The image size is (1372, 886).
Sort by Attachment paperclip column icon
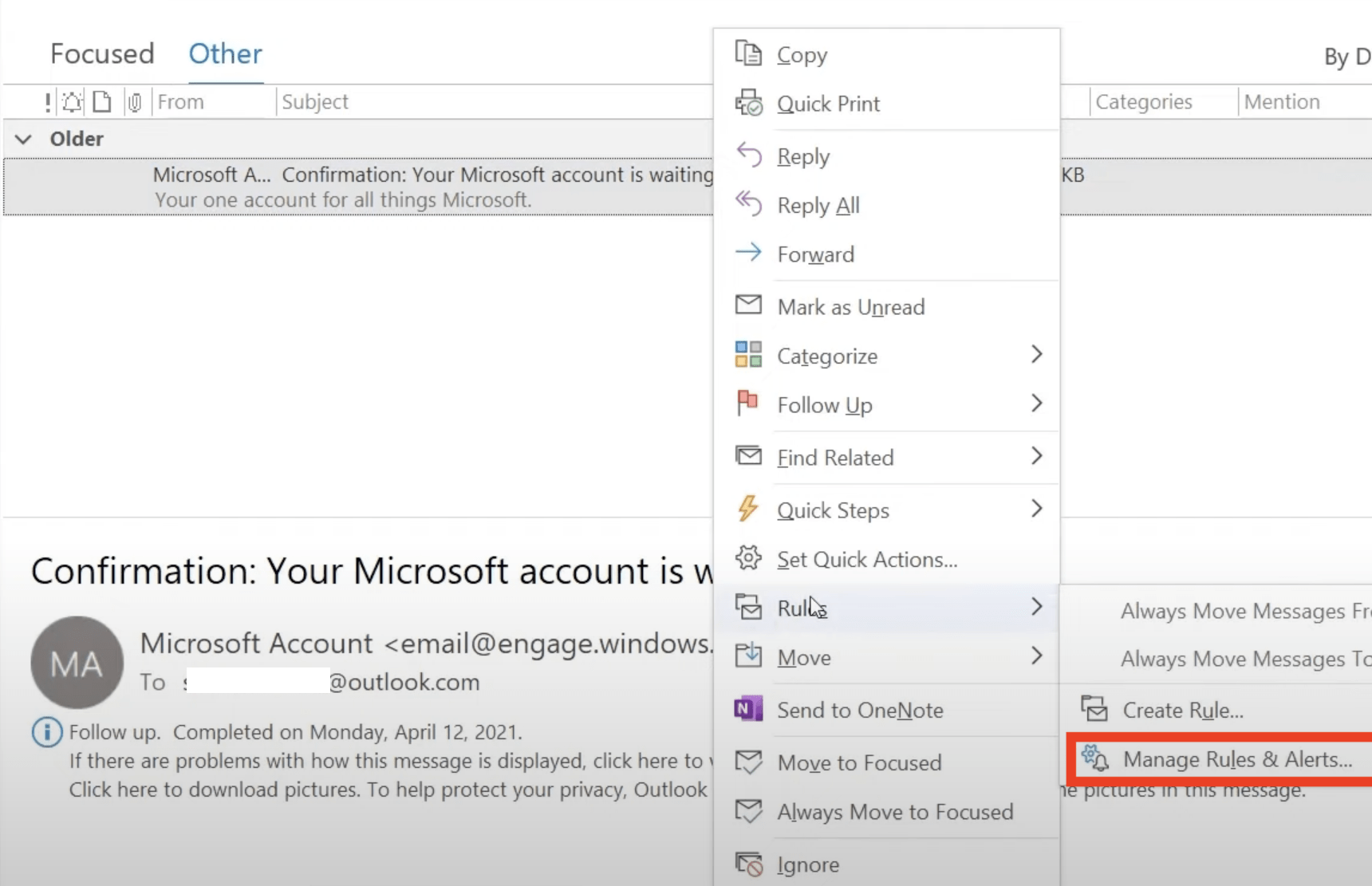pos(135,102)
